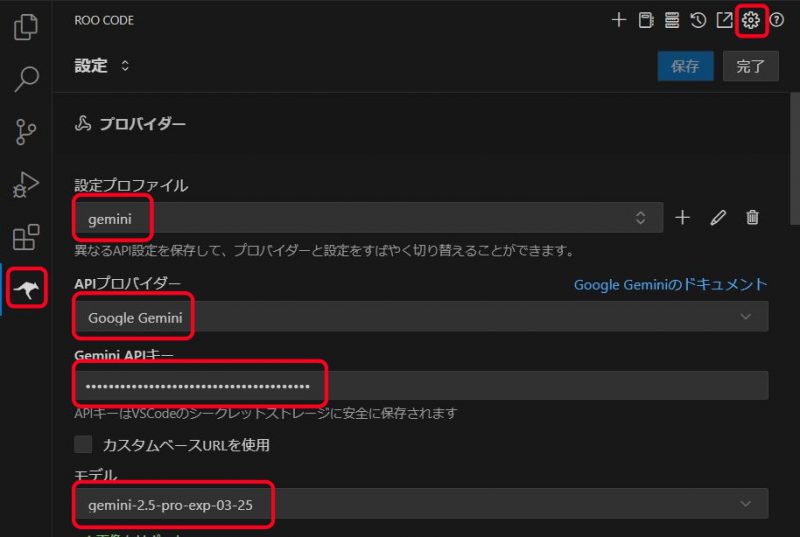
Task: Click the 完了 done button
Action: click(751, 66)
